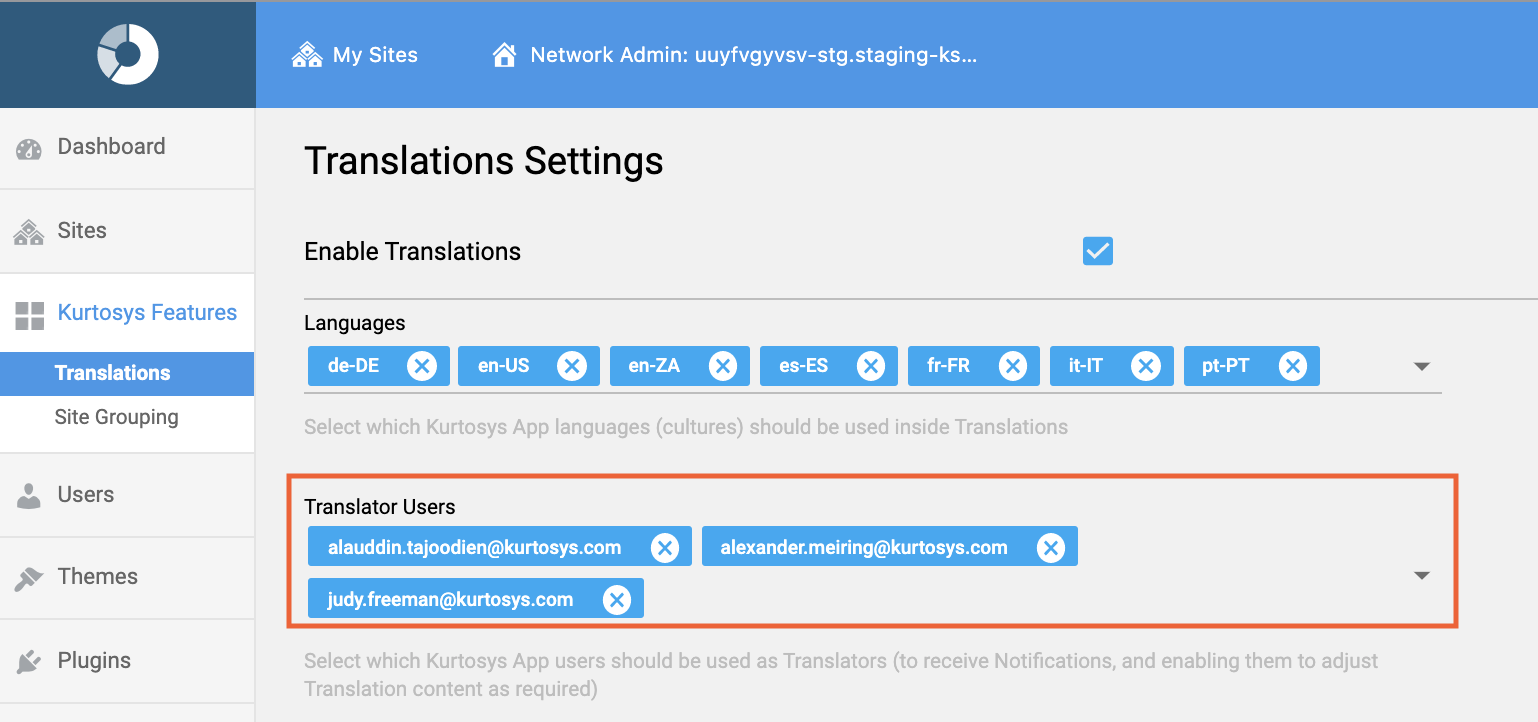The width and height of the screenshot is (1538, 722).
Task: Click the Sites icon in the sidebar
Action: (28, 229)
